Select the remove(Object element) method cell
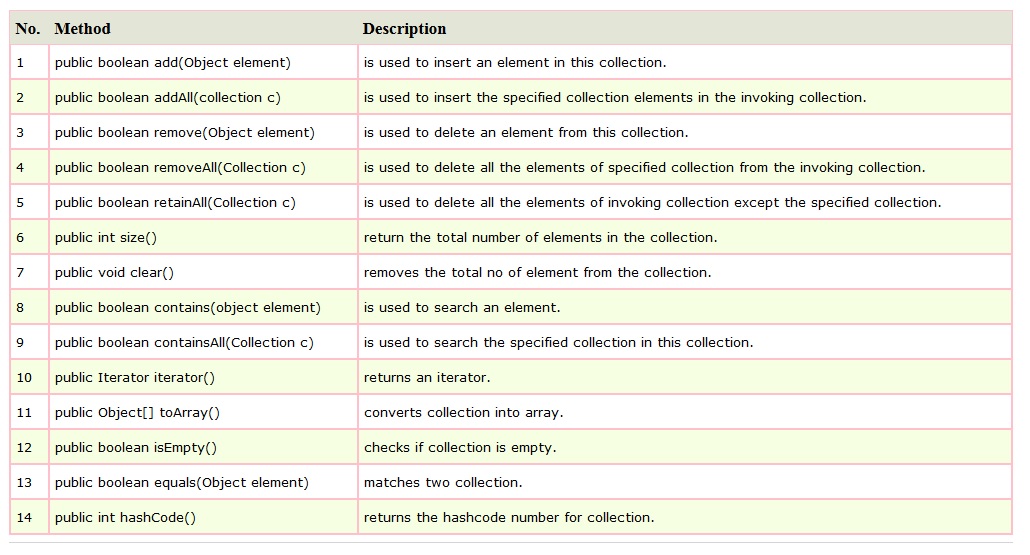 (x=184, y=133)
